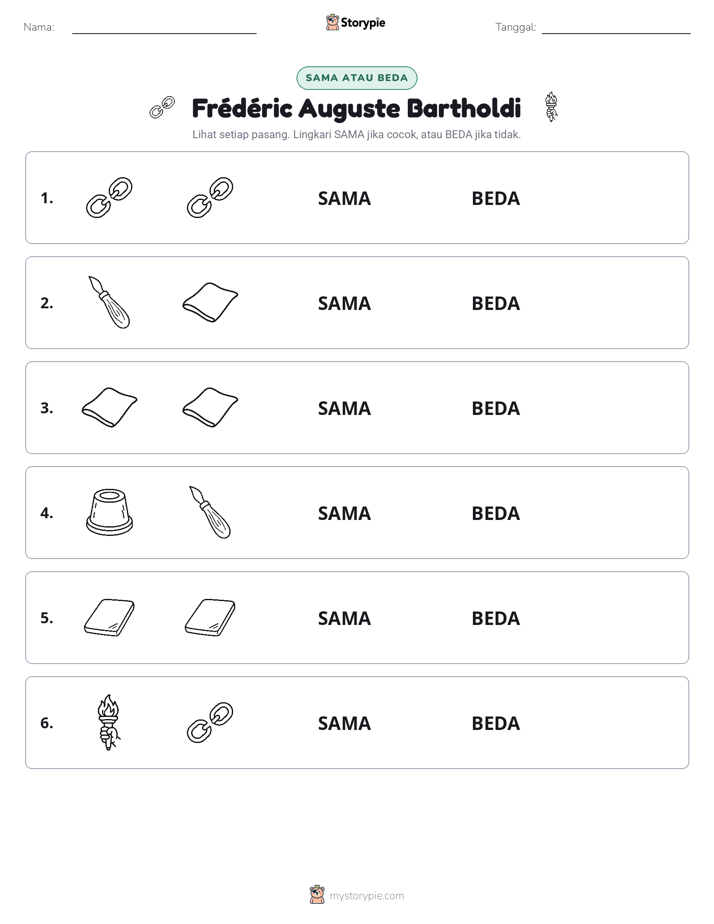Click the torch icon beside the title
This screenshot has height=924, width=714.
coord(551,107)
